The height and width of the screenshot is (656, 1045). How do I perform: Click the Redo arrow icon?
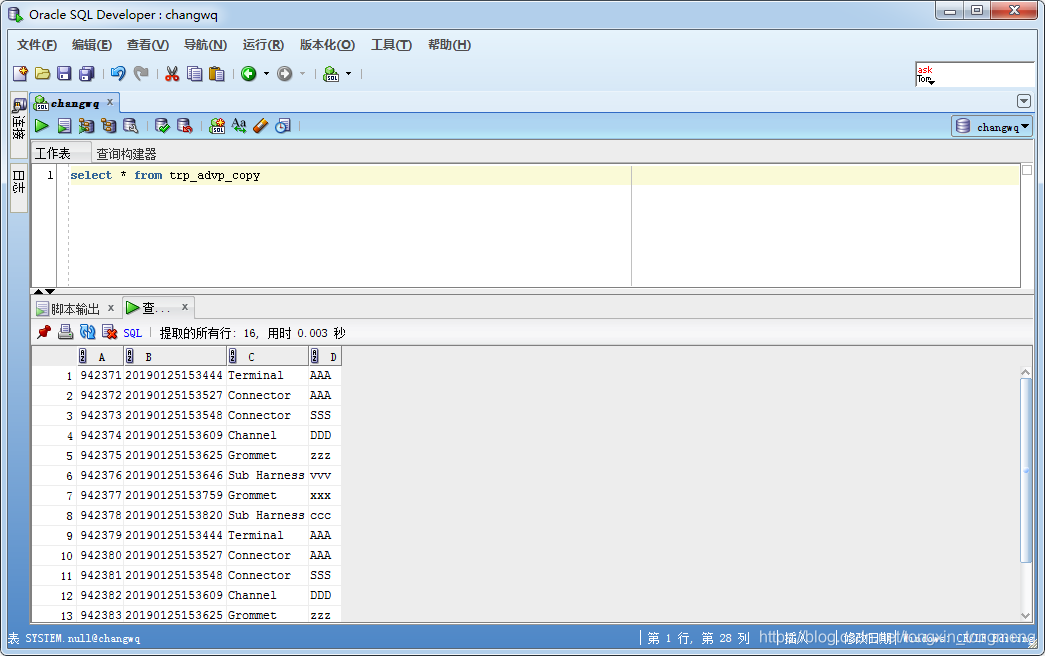(x=141, y=73)
